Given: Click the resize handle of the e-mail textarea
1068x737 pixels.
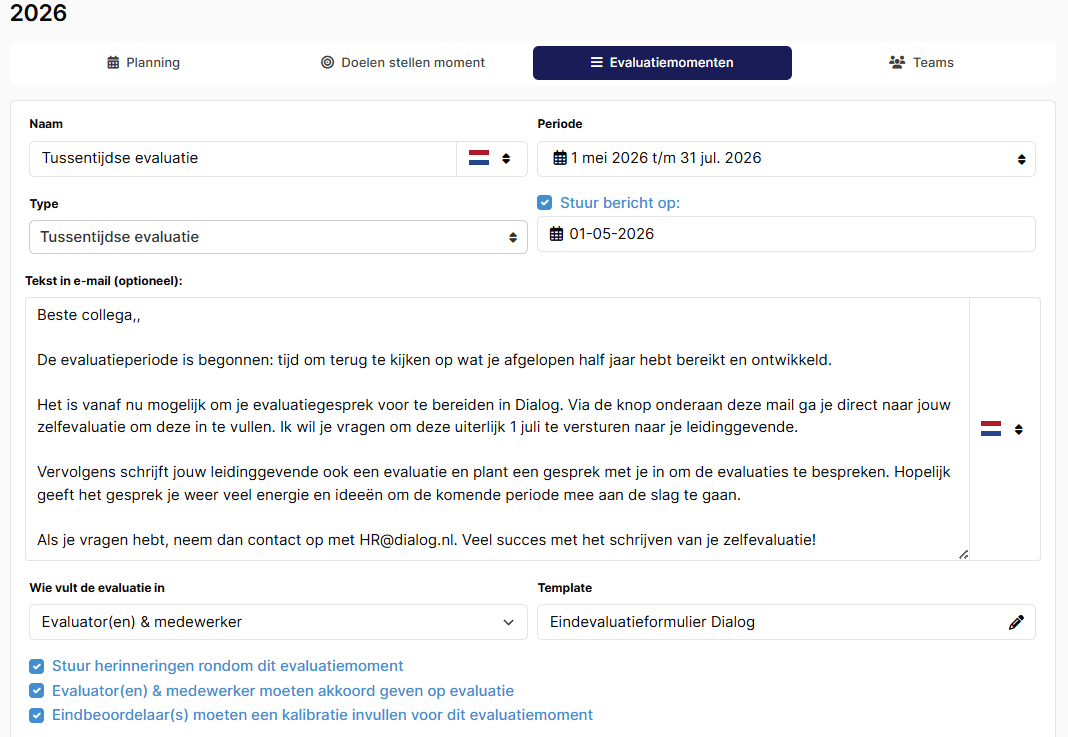Looking at the screenshot, I should (963, 554).
